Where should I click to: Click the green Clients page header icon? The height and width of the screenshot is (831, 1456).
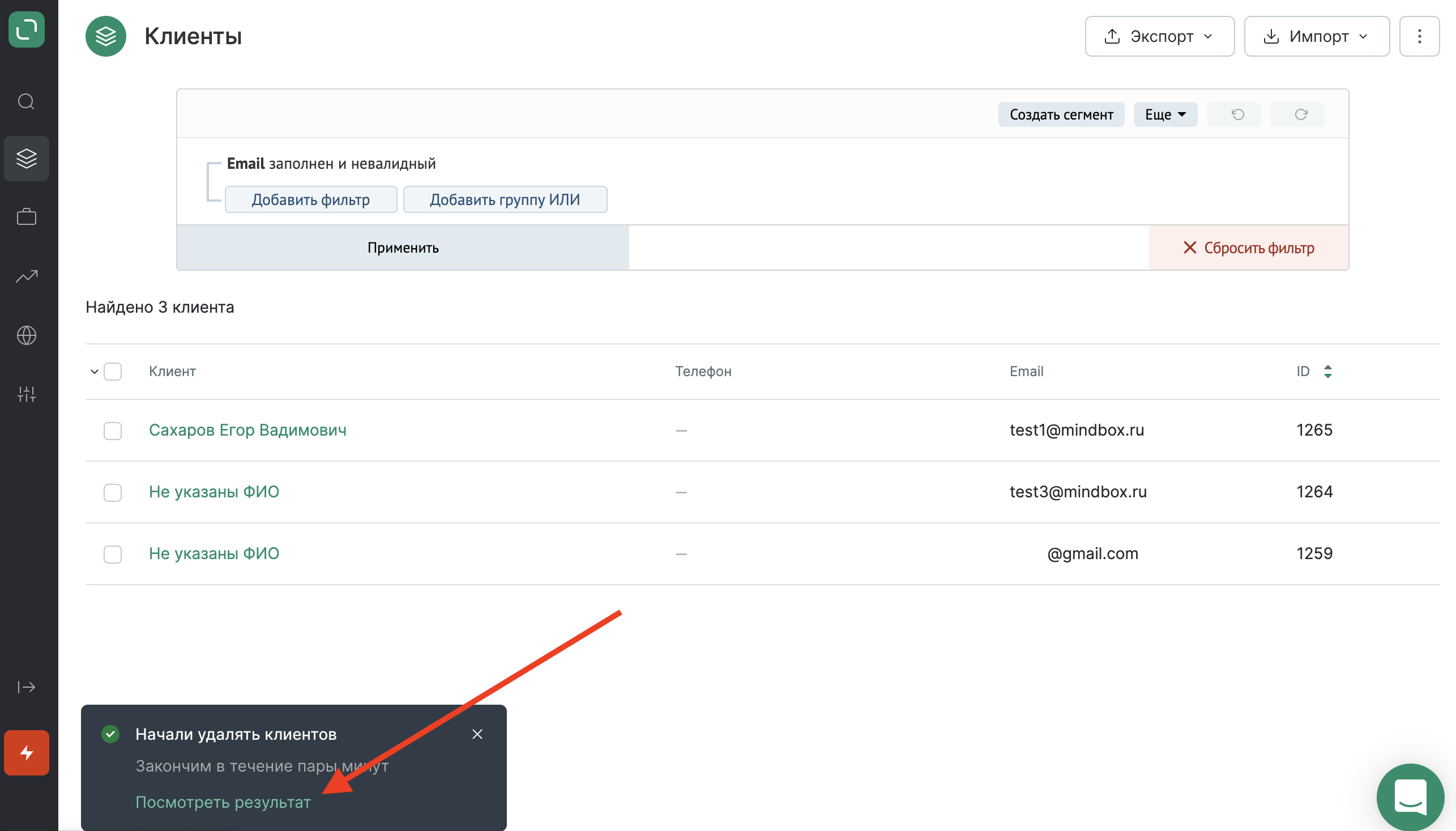point(105,36)
